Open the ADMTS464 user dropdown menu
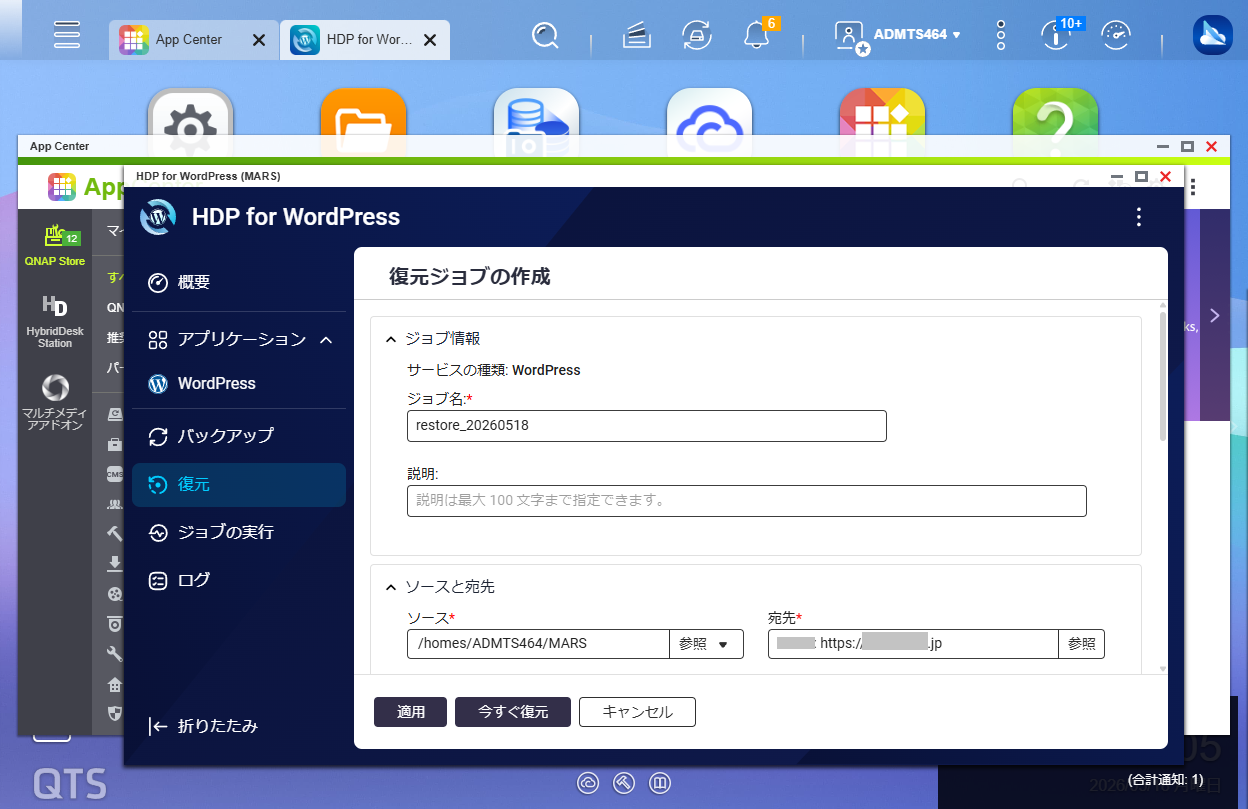 tap(917, 35)
